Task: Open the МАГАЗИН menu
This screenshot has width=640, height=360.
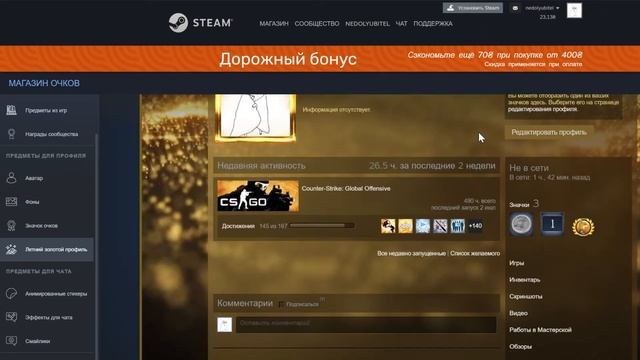Action: pos(274,24)
